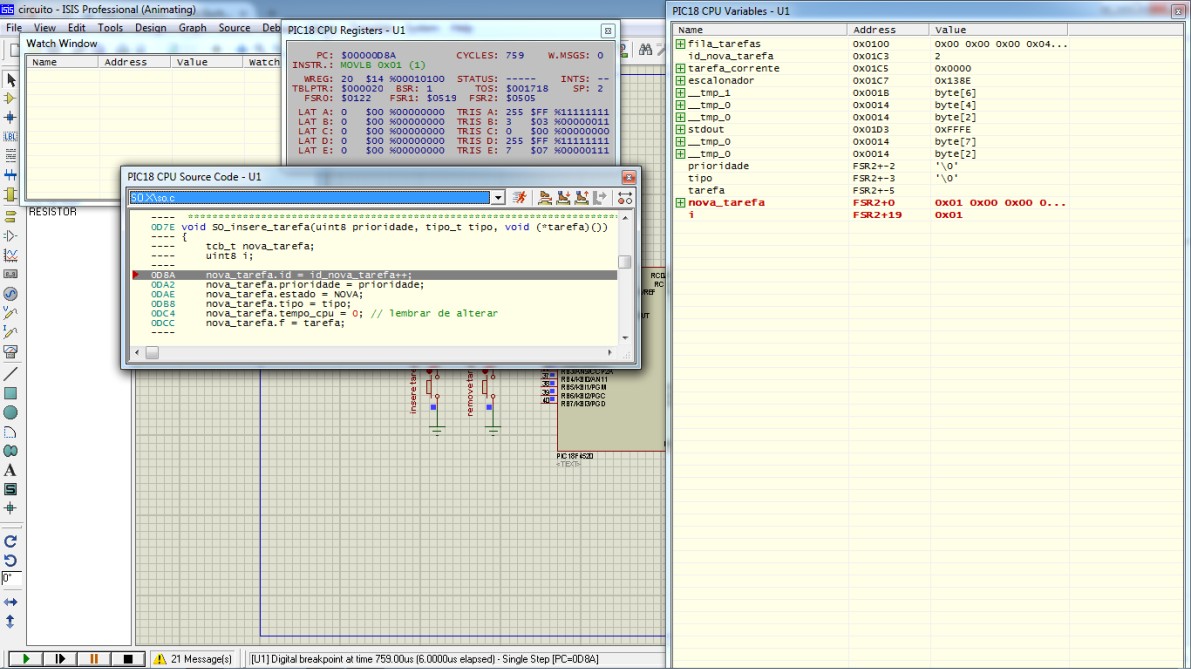Expand the nova_tarefa variable node
Image resolution: width=1191 pixels, height=669 pixels.
[x=681, y=203]
